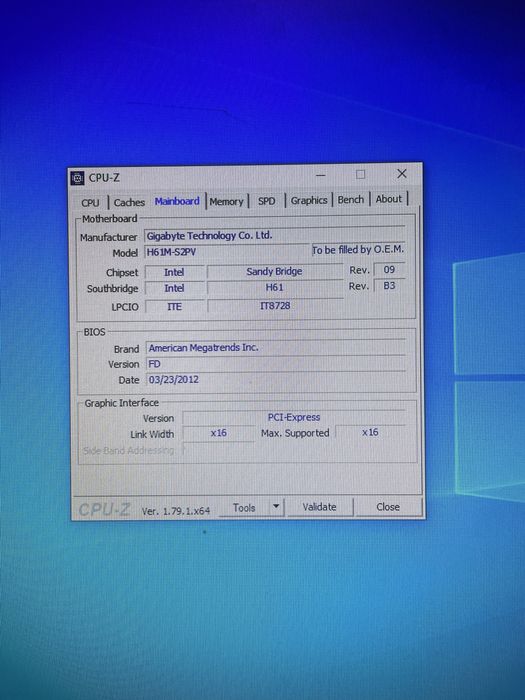Select the Mainboard tab
This screenshot has width=525, height=700.
tap(177, 201)
